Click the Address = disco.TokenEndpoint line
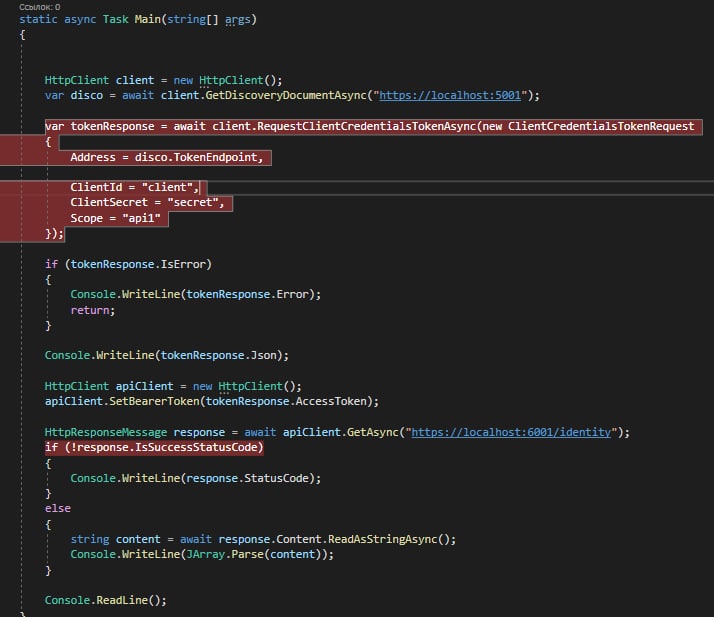714x617 pixels. pyautogui.click(x=167, y=157)
